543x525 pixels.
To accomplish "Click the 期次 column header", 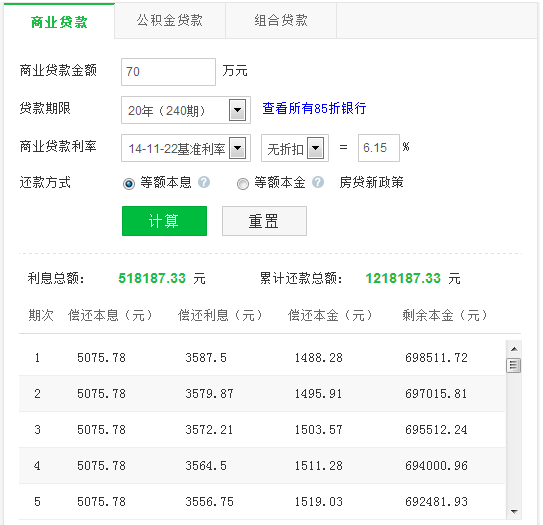I will tap(41, 315).
